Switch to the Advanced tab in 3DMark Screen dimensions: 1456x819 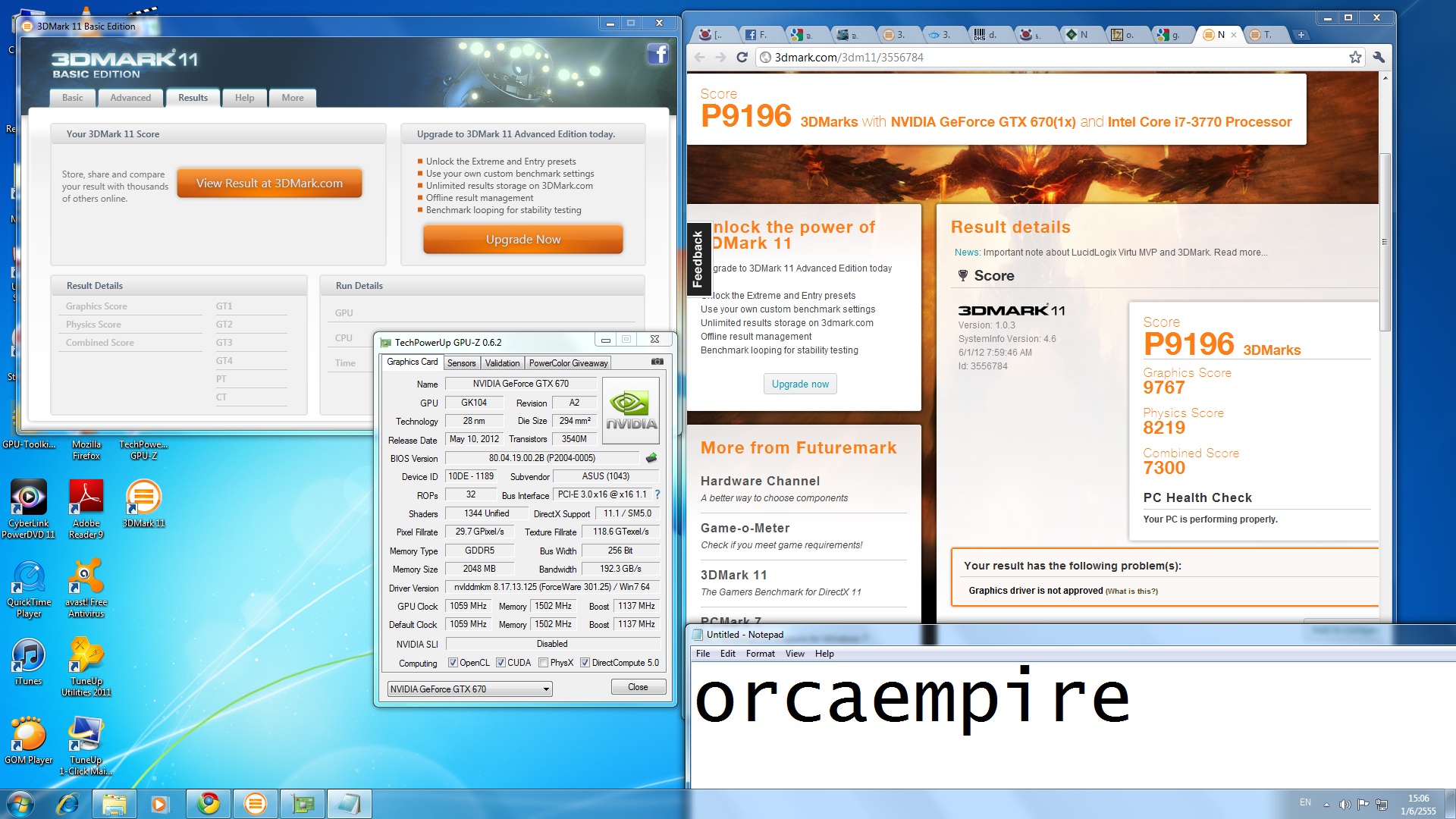click(x=130, y=98)
